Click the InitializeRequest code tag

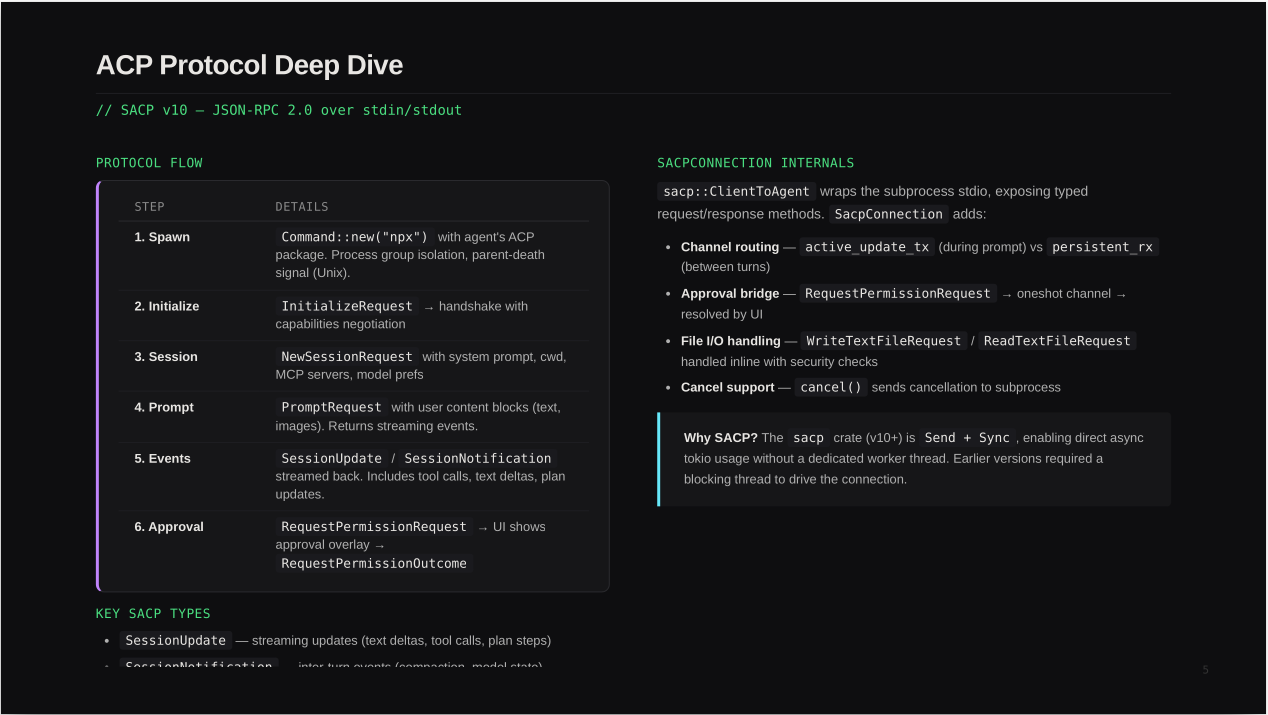click(x=347, y=306)
